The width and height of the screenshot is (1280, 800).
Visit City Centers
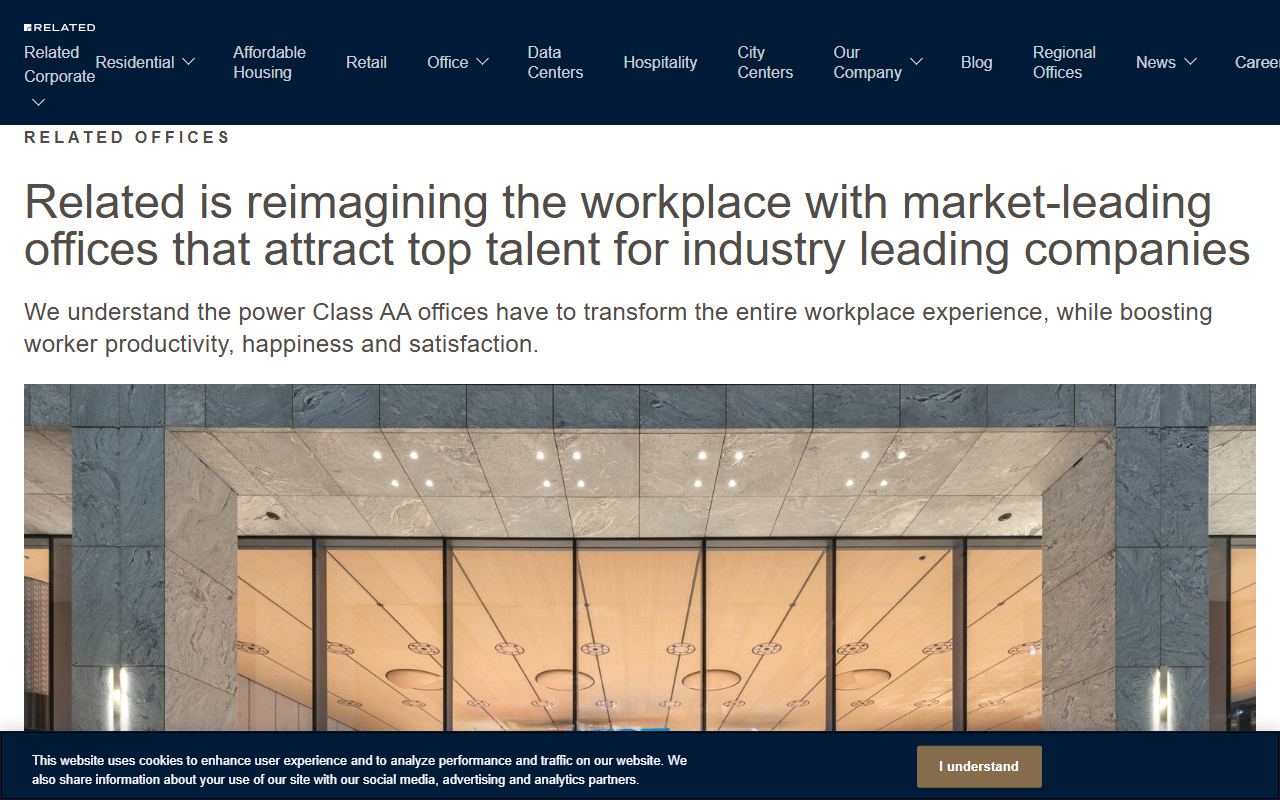[x=765, y=62]
